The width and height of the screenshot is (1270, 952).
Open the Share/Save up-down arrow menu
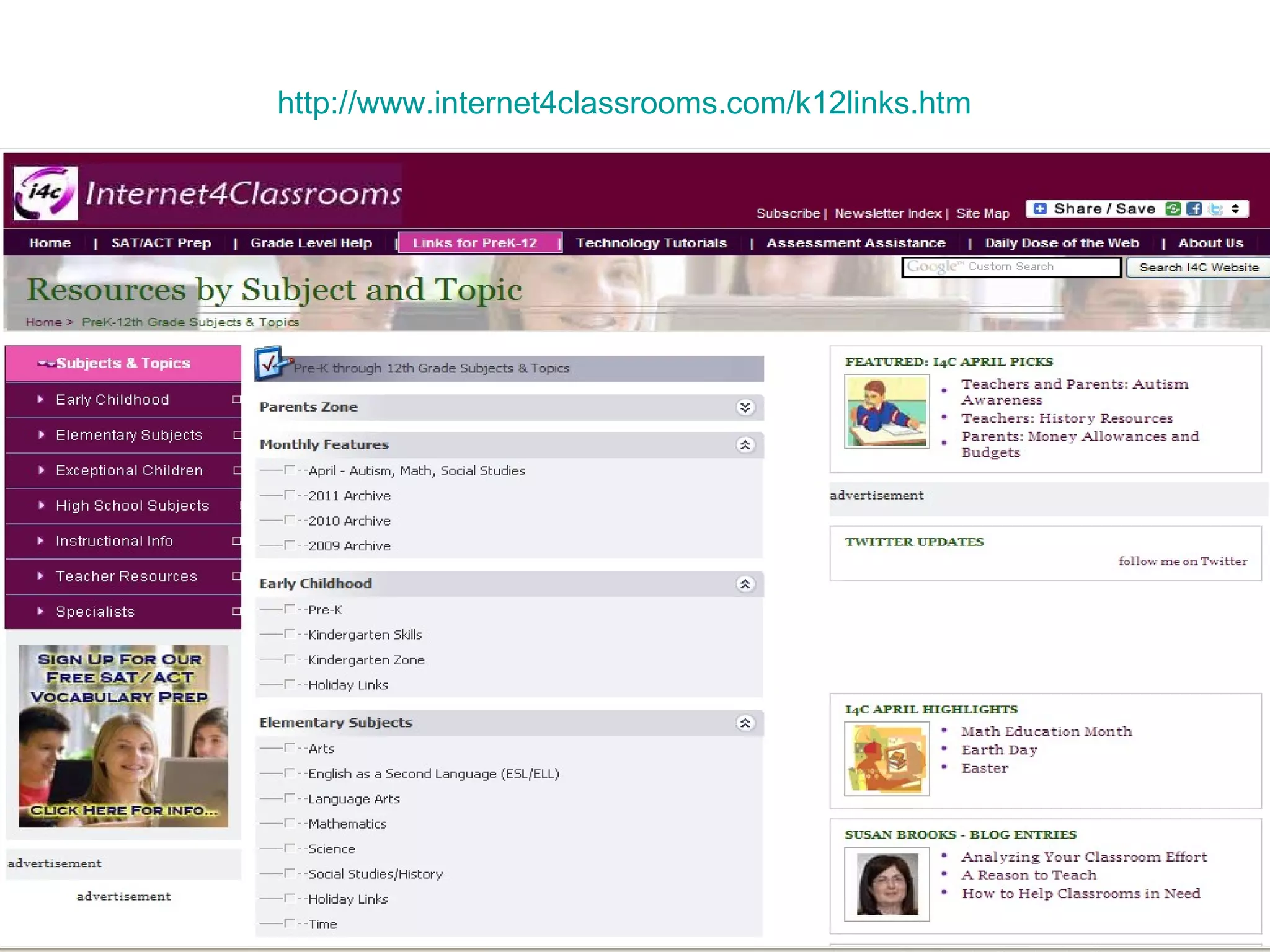point(1235,209)
